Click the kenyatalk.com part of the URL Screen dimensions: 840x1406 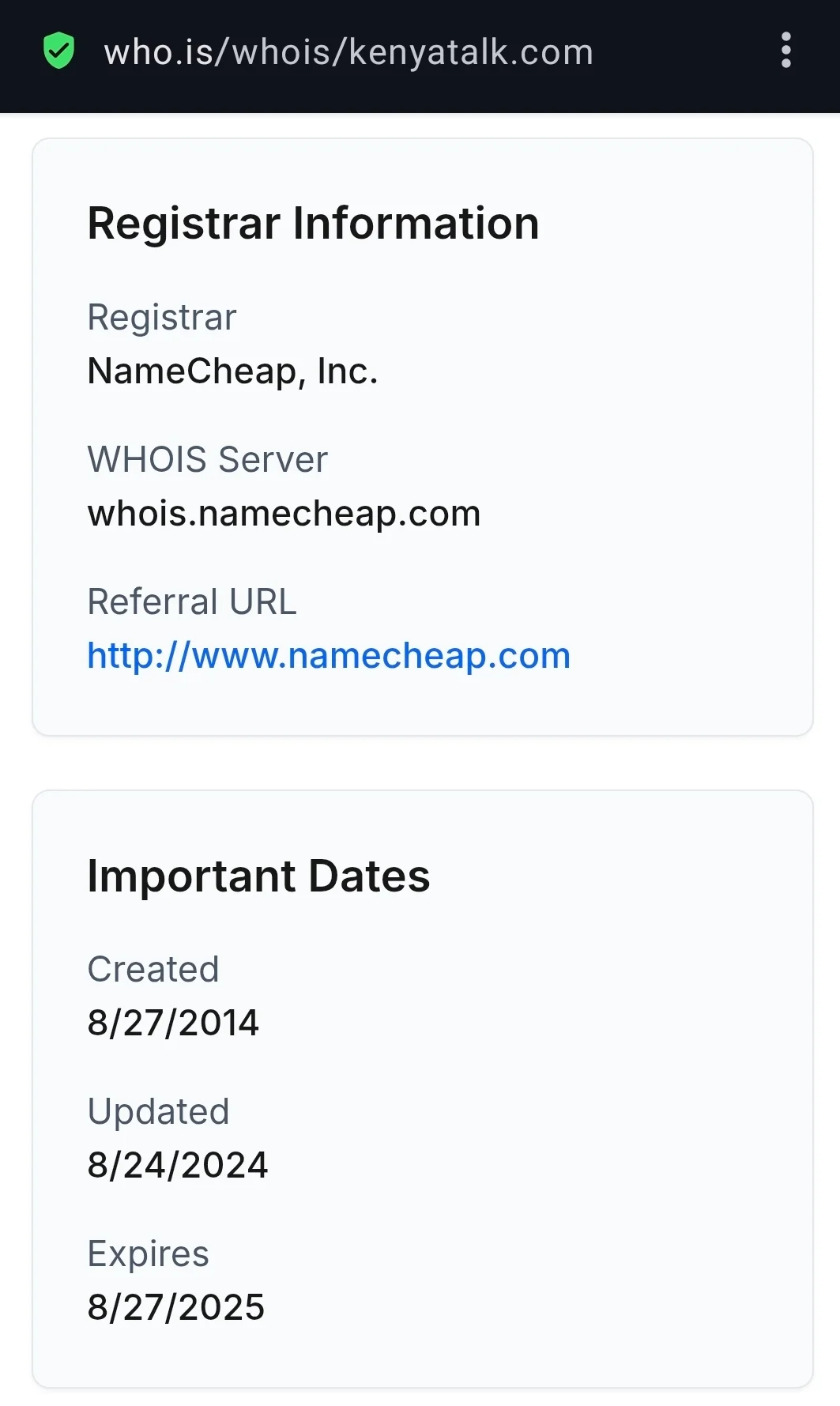[471, 52]
